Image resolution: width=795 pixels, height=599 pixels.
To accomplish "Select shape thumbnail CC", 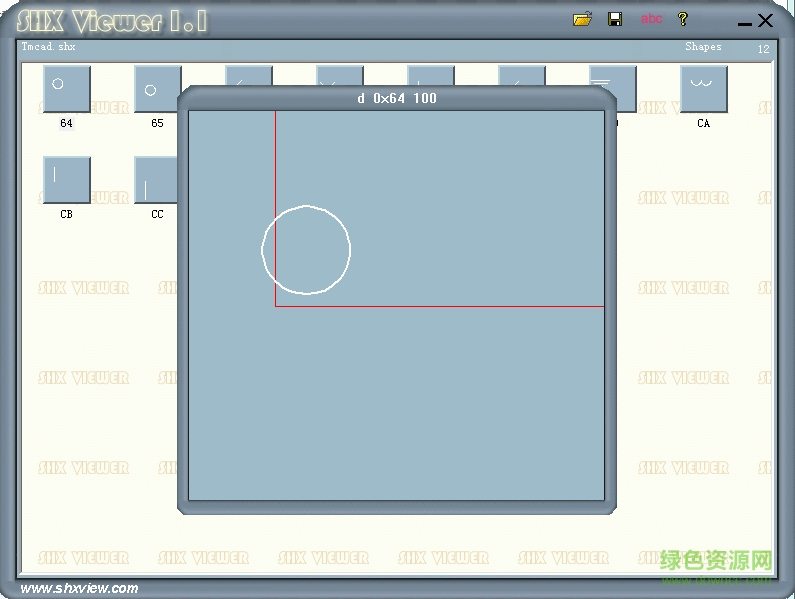I will (156, 180).
